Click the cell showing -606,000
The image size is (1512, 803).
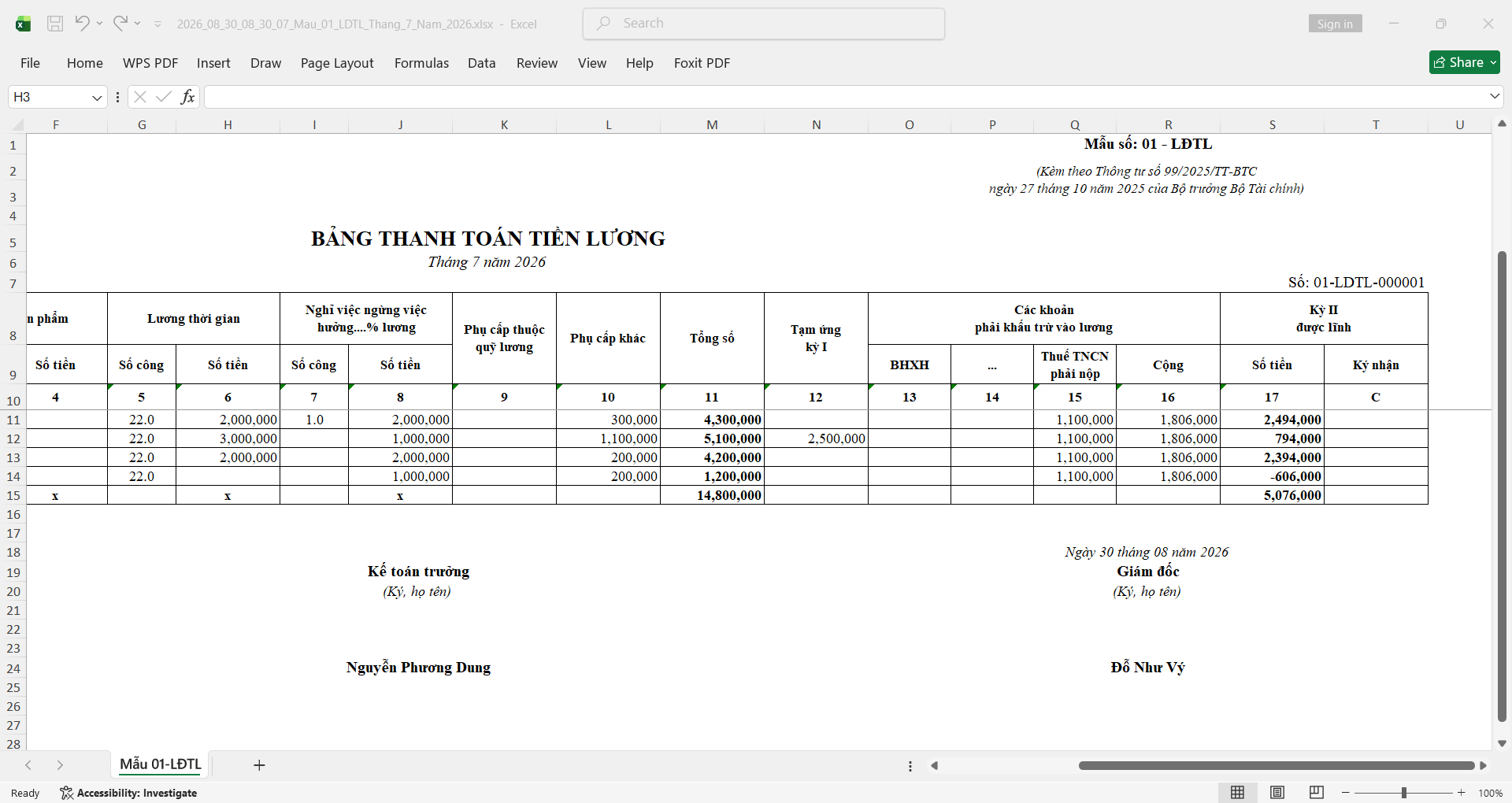(x=1272, y=476)
